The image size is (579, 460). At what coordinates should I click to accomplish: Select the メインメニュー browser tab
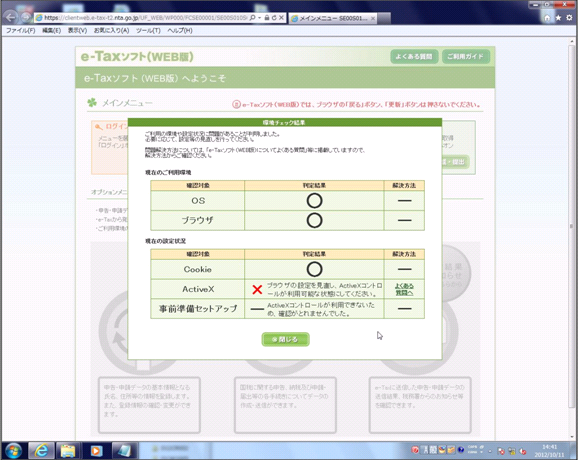tap(333, 18)
